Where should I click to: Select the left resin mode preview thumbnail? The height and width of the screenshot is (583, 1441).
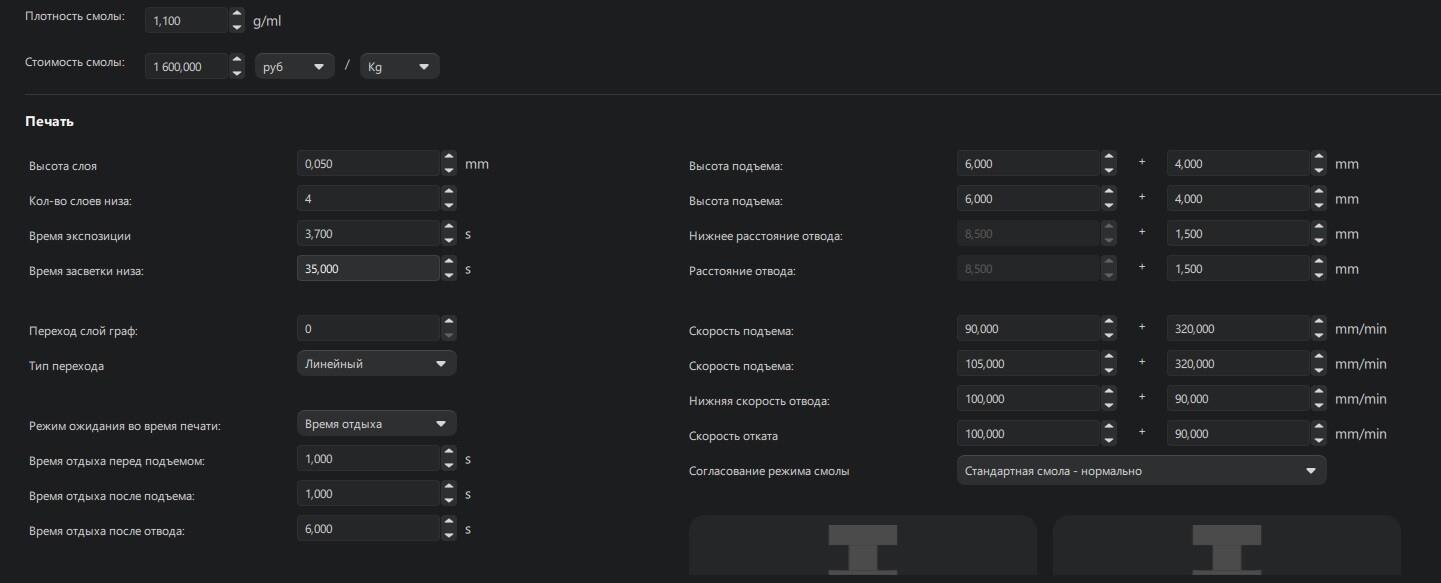pyautogui.click(x=863, y=547)
